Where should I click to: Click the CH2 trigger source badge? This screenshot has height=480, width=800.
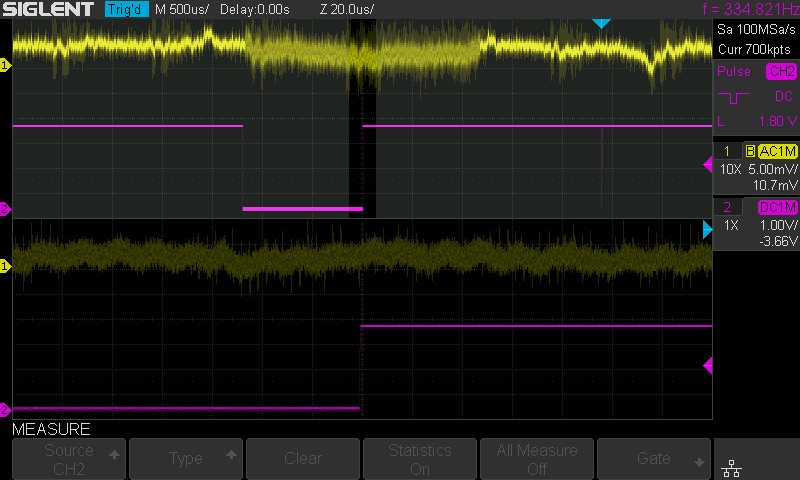[x=781, y=71]
